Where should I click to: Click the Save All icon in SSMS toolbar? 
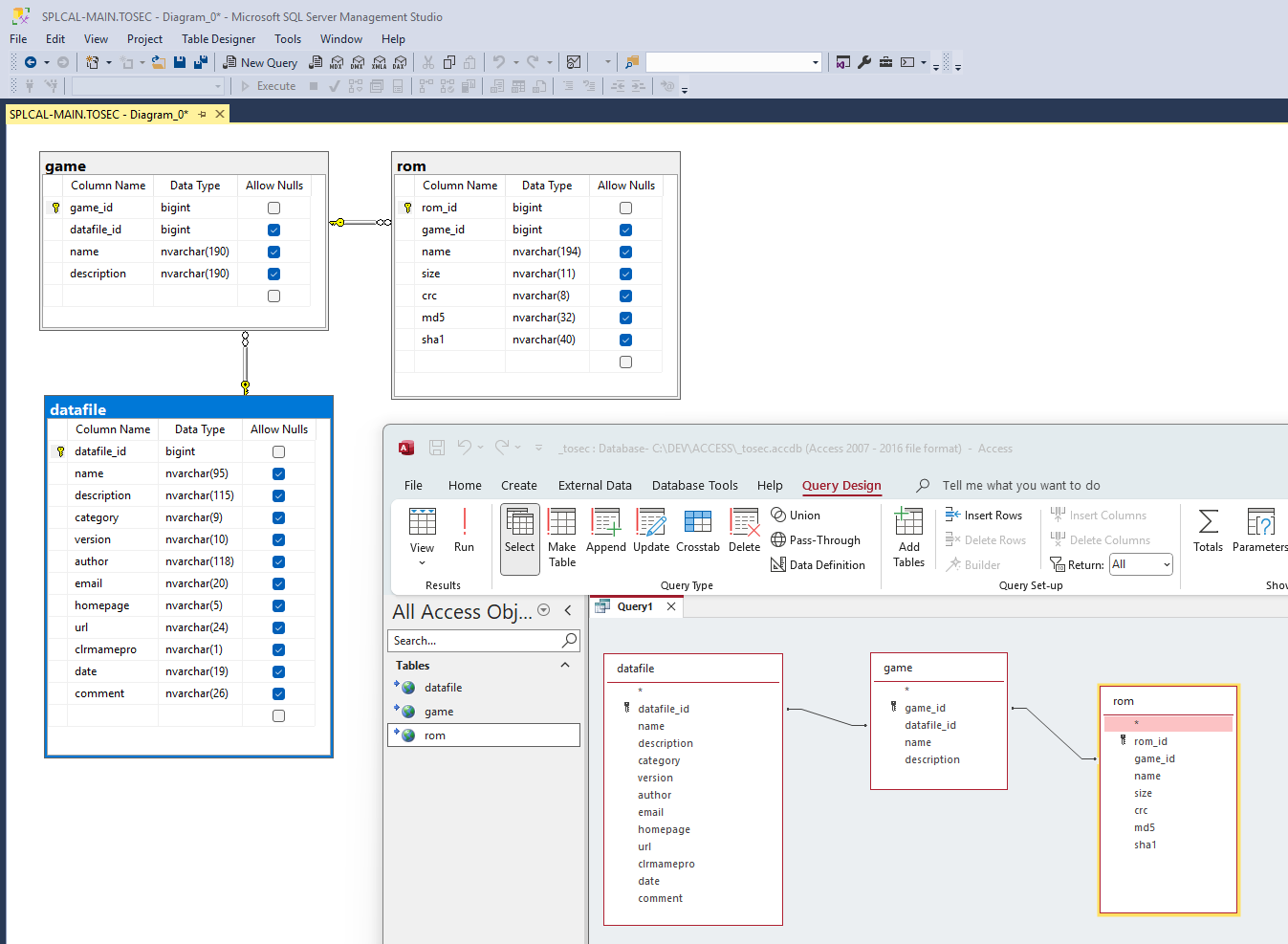[201, 62]
